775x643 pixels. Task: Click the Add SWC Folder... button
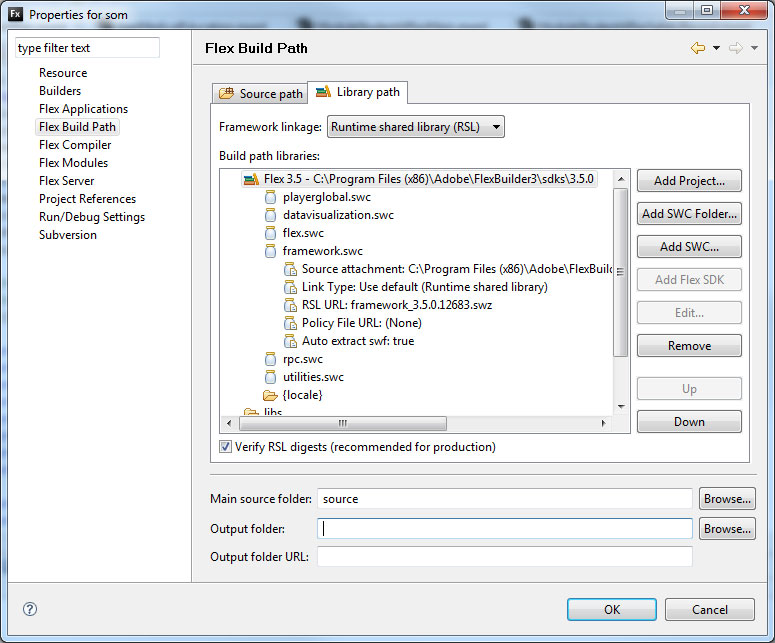[x=689, y=214]
